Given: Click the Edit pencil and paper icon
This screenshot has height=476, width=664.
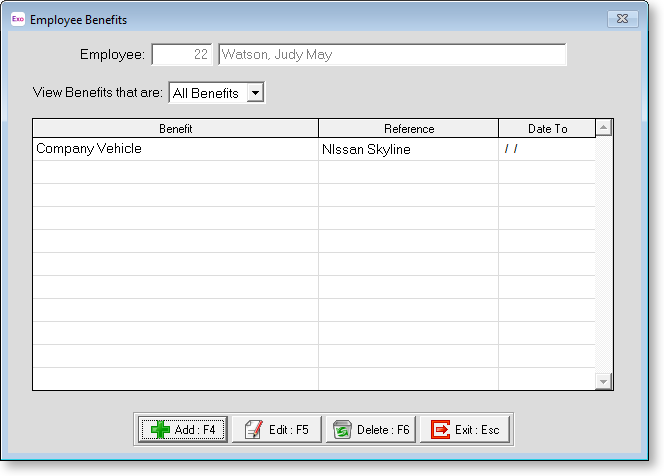Looking at the screenshot, I should point(253,429).
